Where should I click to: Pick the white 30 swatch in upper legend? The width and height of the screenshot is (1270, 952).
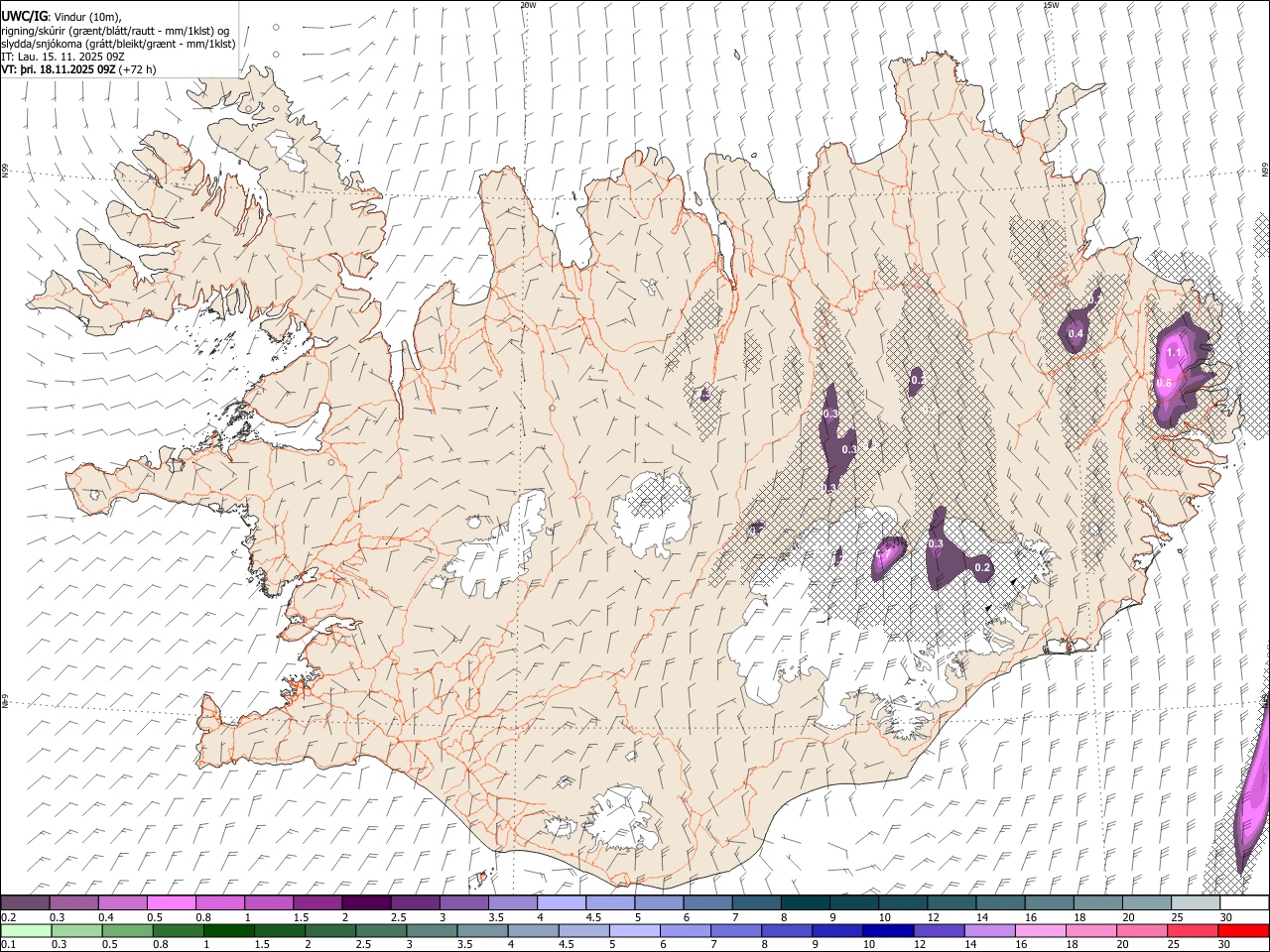pos(1244,902)
